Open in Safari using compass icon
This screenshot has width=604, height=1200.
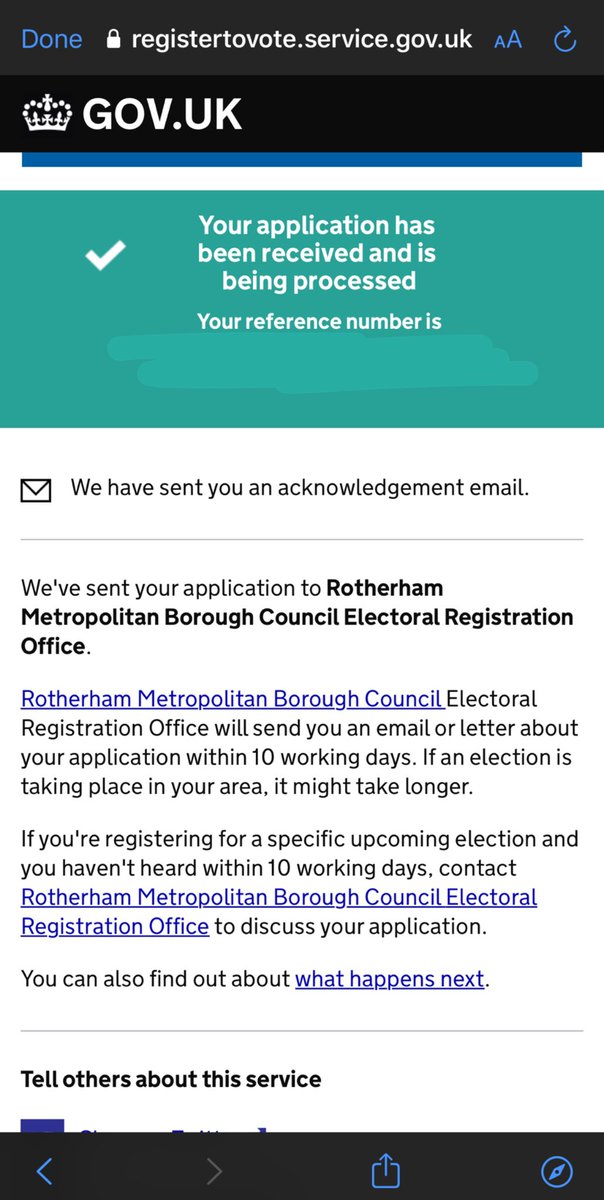point(556,1170)
